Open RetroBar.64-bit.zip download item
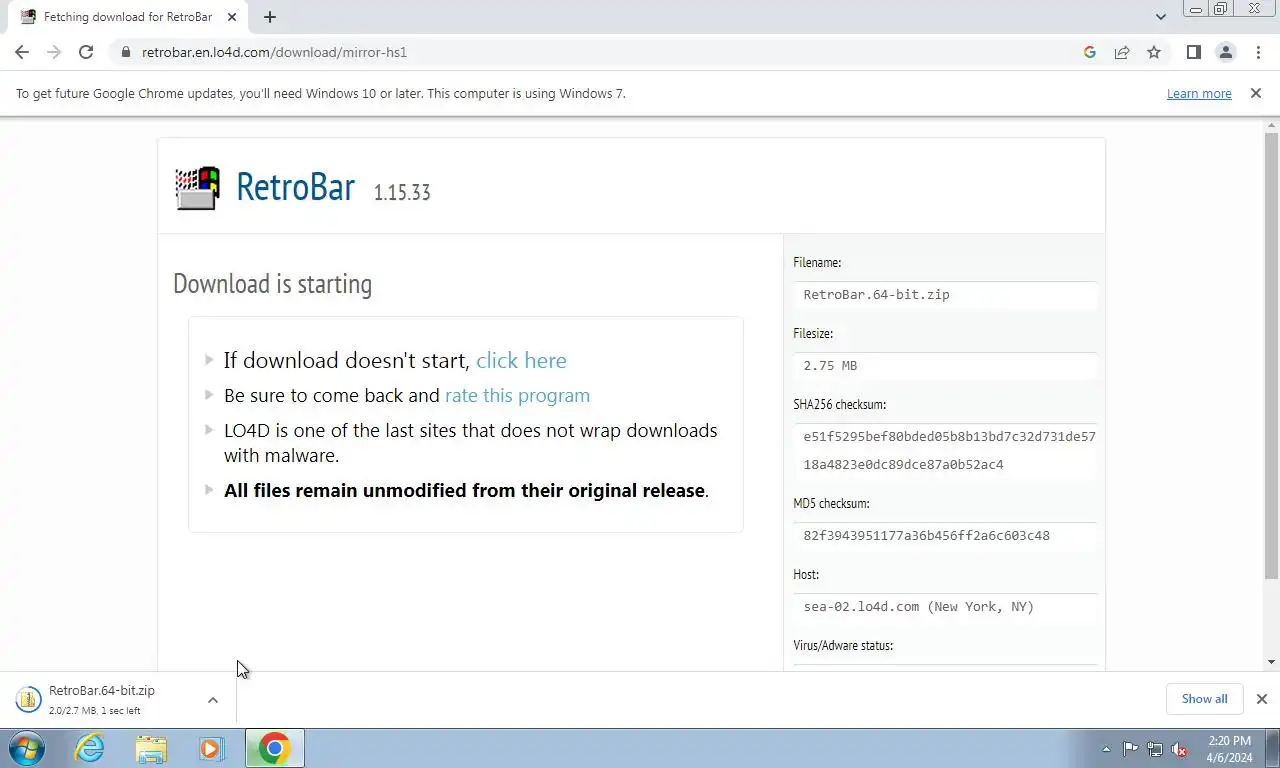1280x768 pixels. point(100,700)
